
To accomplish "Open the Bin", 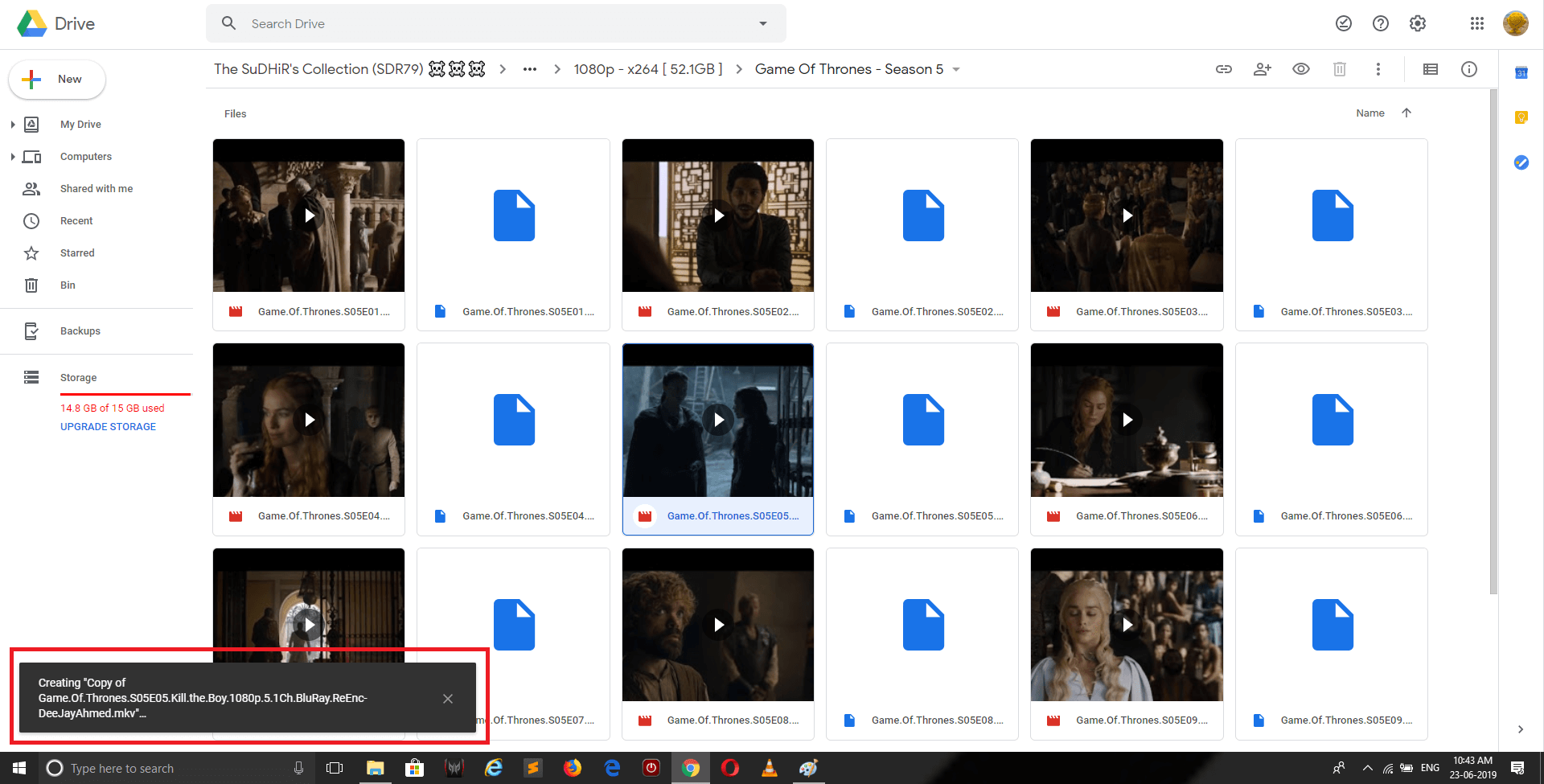I will coord(68,285).
